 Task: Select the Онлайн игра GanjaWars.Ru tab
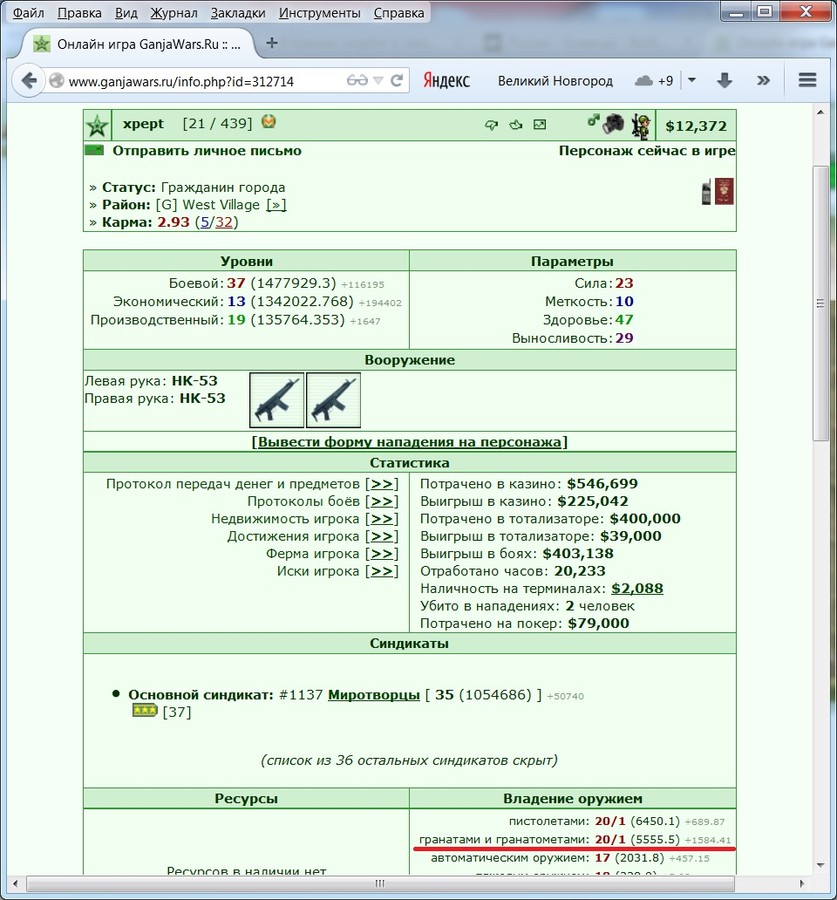click(x=138, y=44)
